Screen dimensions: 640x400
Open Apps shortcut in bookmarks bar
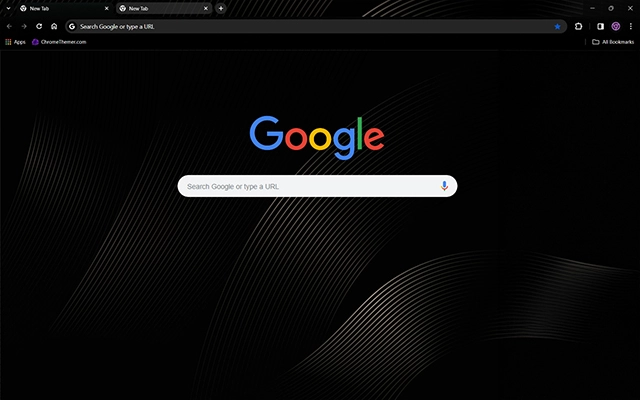coord(15,42)
